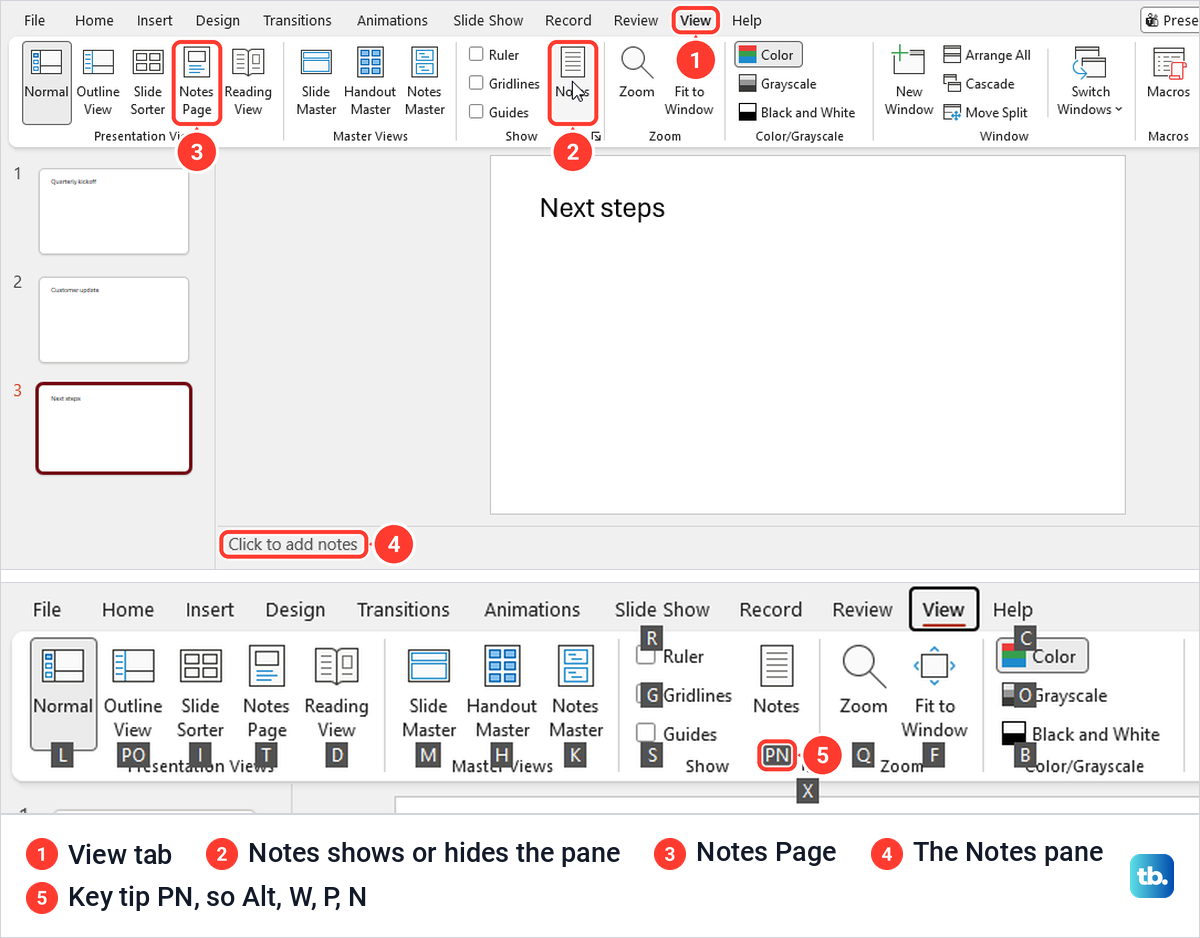Select Normal view in the lower key-tip ribbon

(63, 692)
